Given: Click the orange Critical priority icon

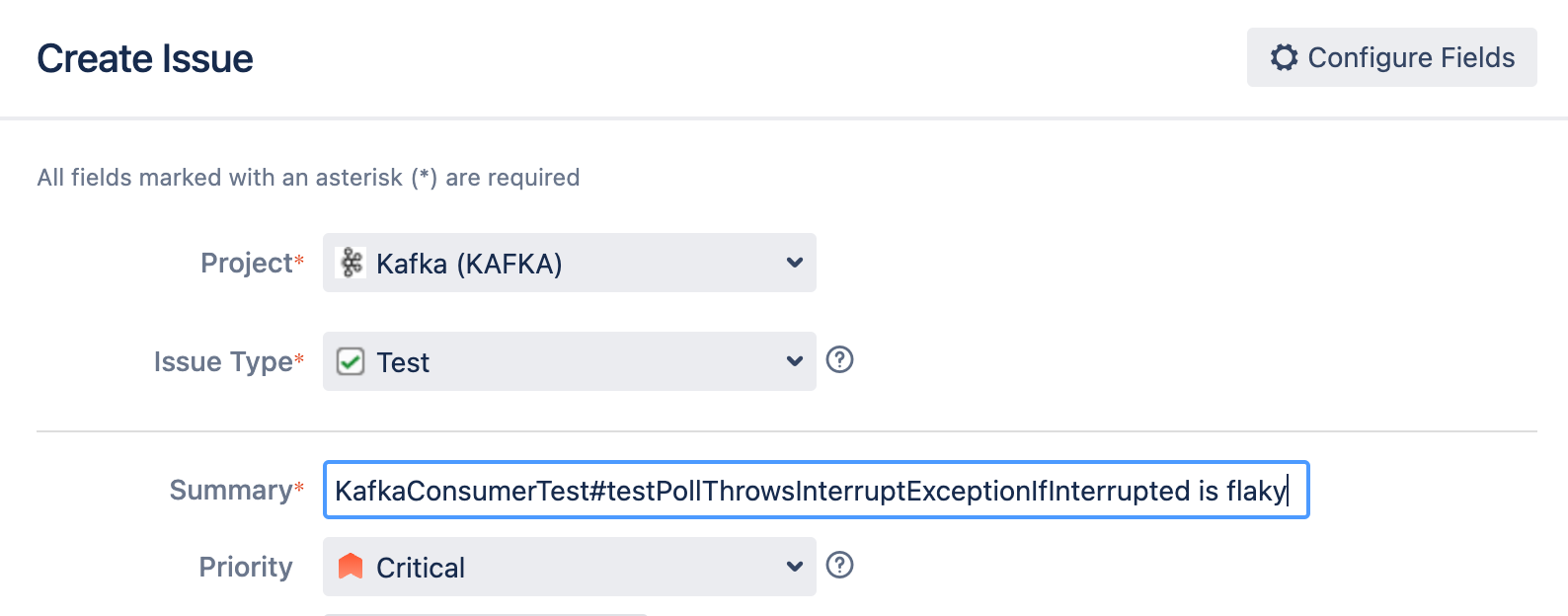Looking at the screenshot, I should pos(351,567).
